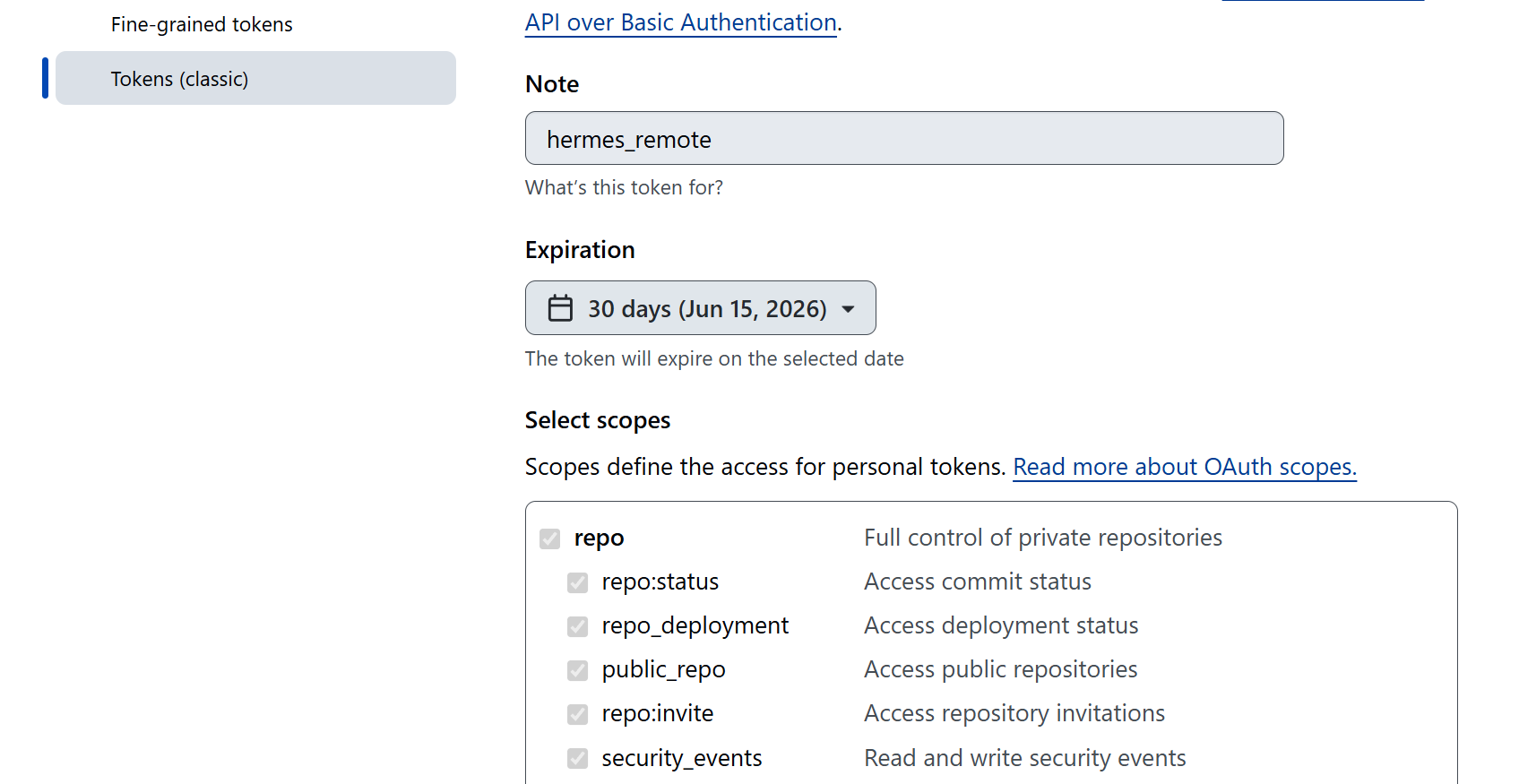Click the calendar icon in the Expiration selector
Screen dimensions: 1519x784
(560, 308)
